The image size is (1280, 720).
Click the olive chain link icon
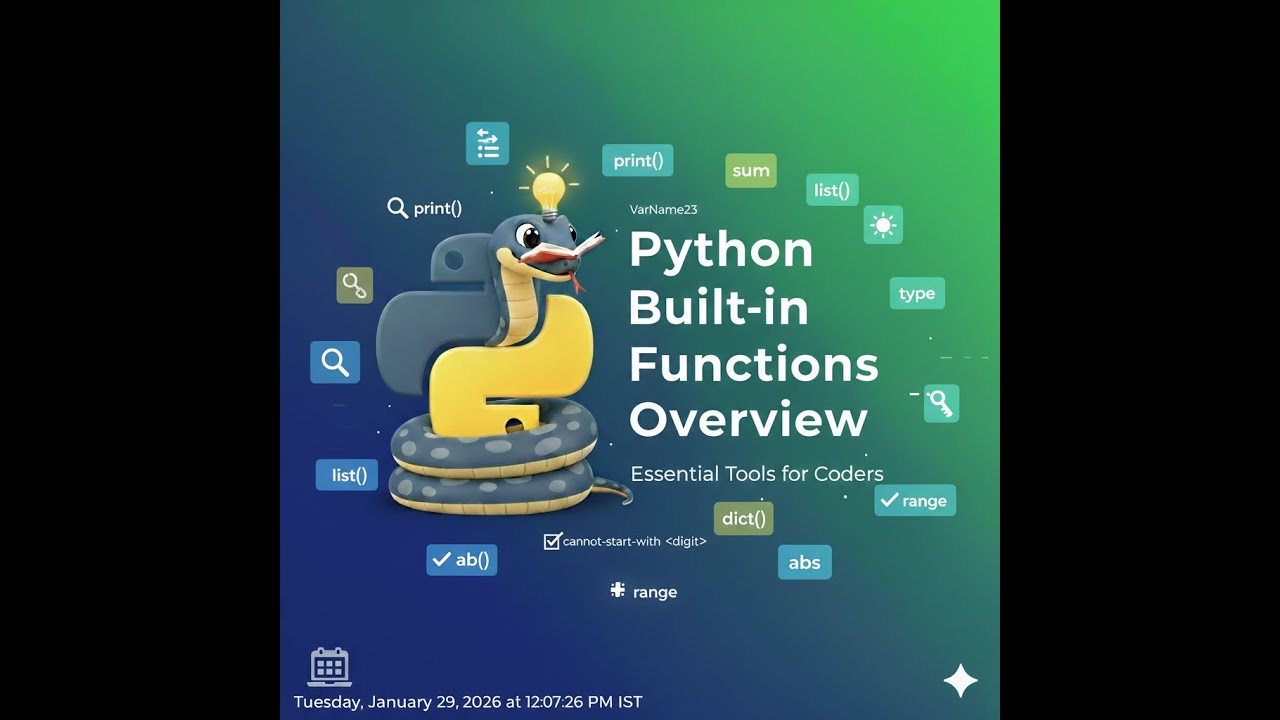[x=355, y=285]
